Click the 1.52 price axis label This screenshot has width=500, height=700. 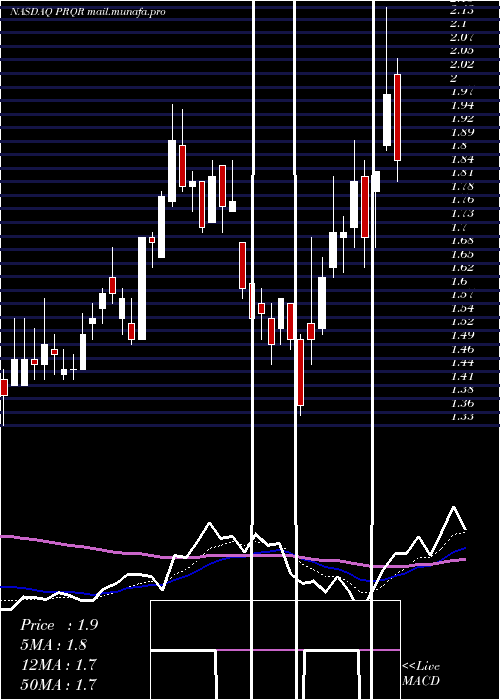462,321
